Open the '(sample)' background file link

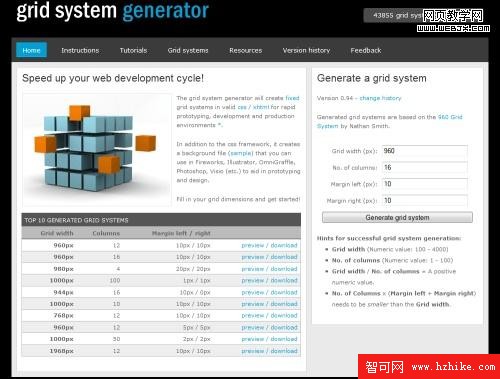(x=241, y=153)
